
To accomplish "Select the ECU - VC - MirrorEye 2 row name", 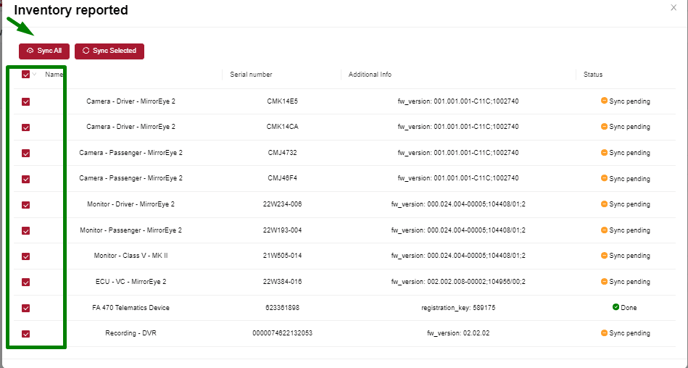I will pos(131,282).
